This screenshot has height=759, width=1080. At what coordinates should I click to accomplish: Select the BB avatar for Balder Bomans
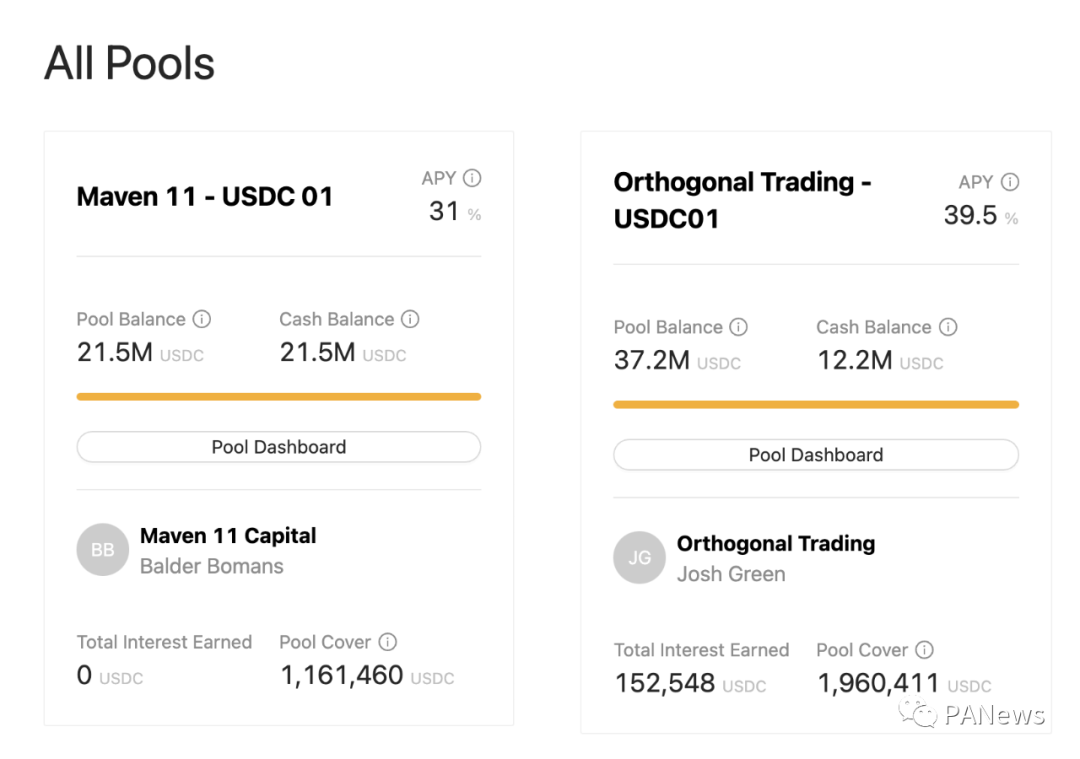point(102,549)
